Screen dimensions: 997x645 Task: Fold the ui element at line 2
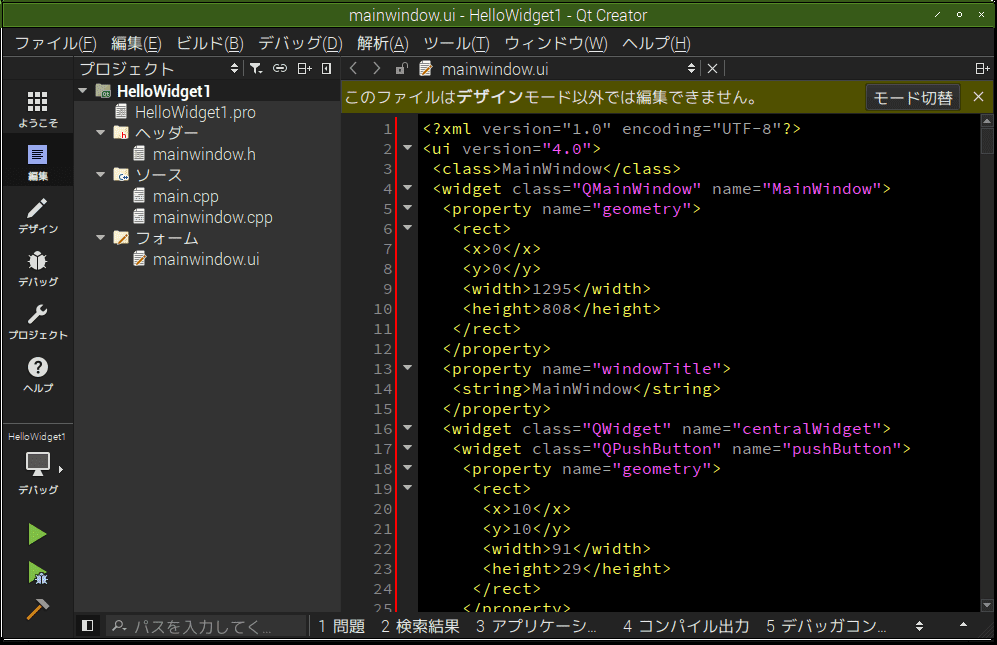(408, 148)
